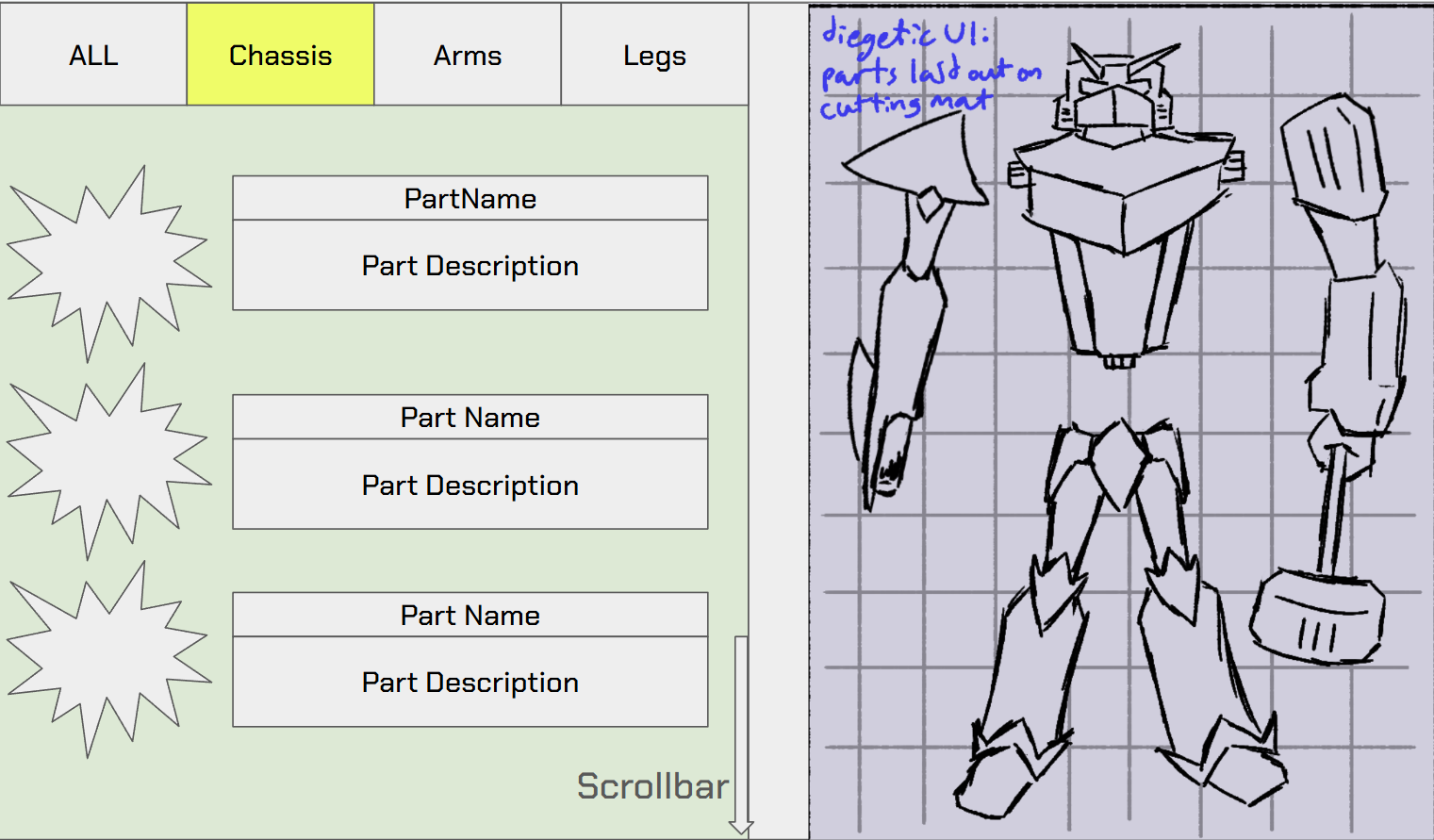Switch to the ALL tab
Viewport: 1434px width, 840px height.
coord(93,55)
